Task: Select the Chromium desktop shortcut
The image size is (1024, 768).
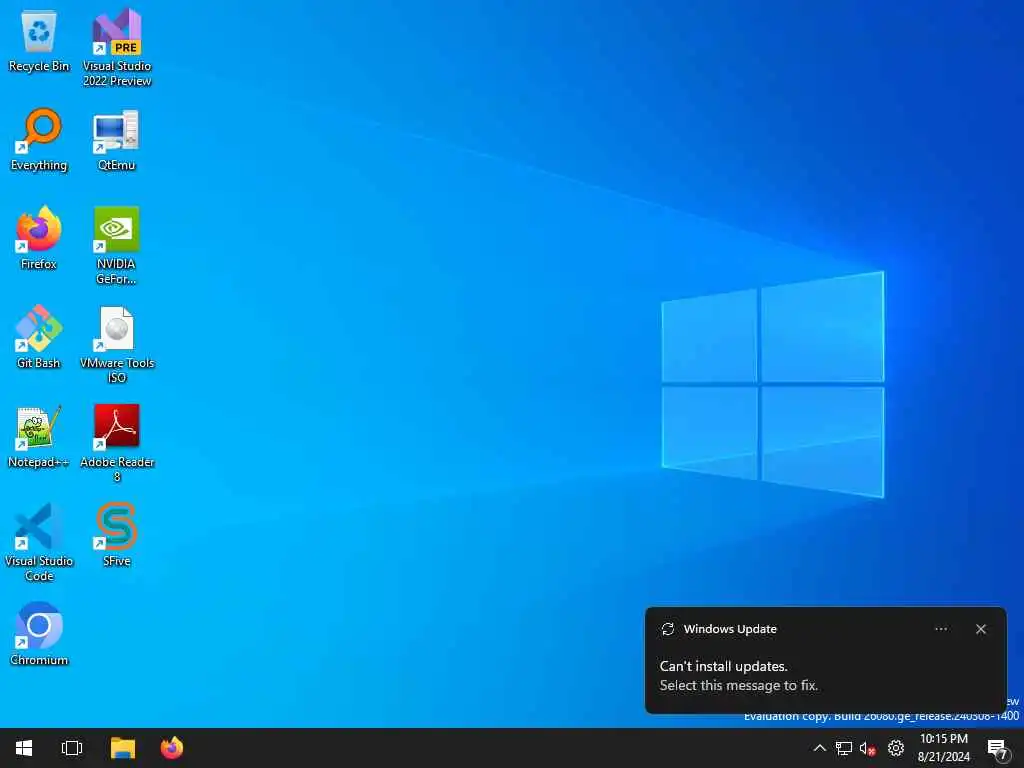Action: [x=39, y=633]
